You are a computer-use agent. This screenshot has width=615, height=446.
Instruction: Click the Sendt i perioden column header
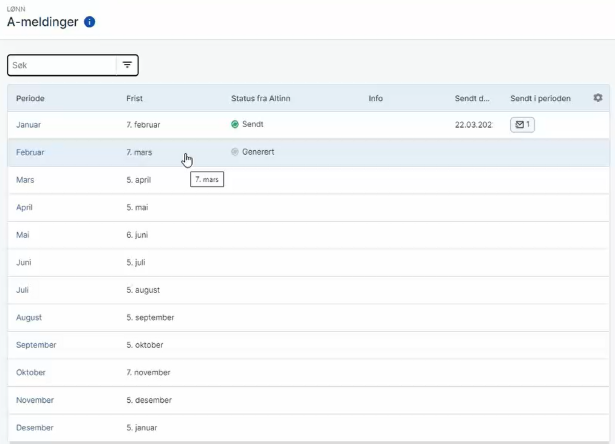[540, 98]
